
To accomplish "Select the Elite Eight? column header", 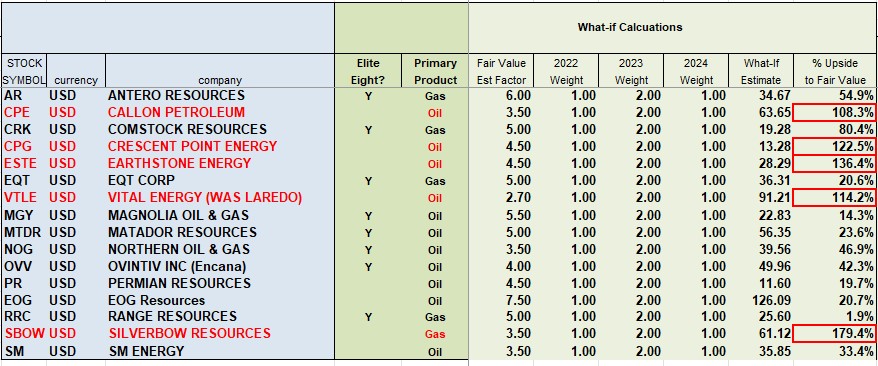I will (x=368, y=71).
